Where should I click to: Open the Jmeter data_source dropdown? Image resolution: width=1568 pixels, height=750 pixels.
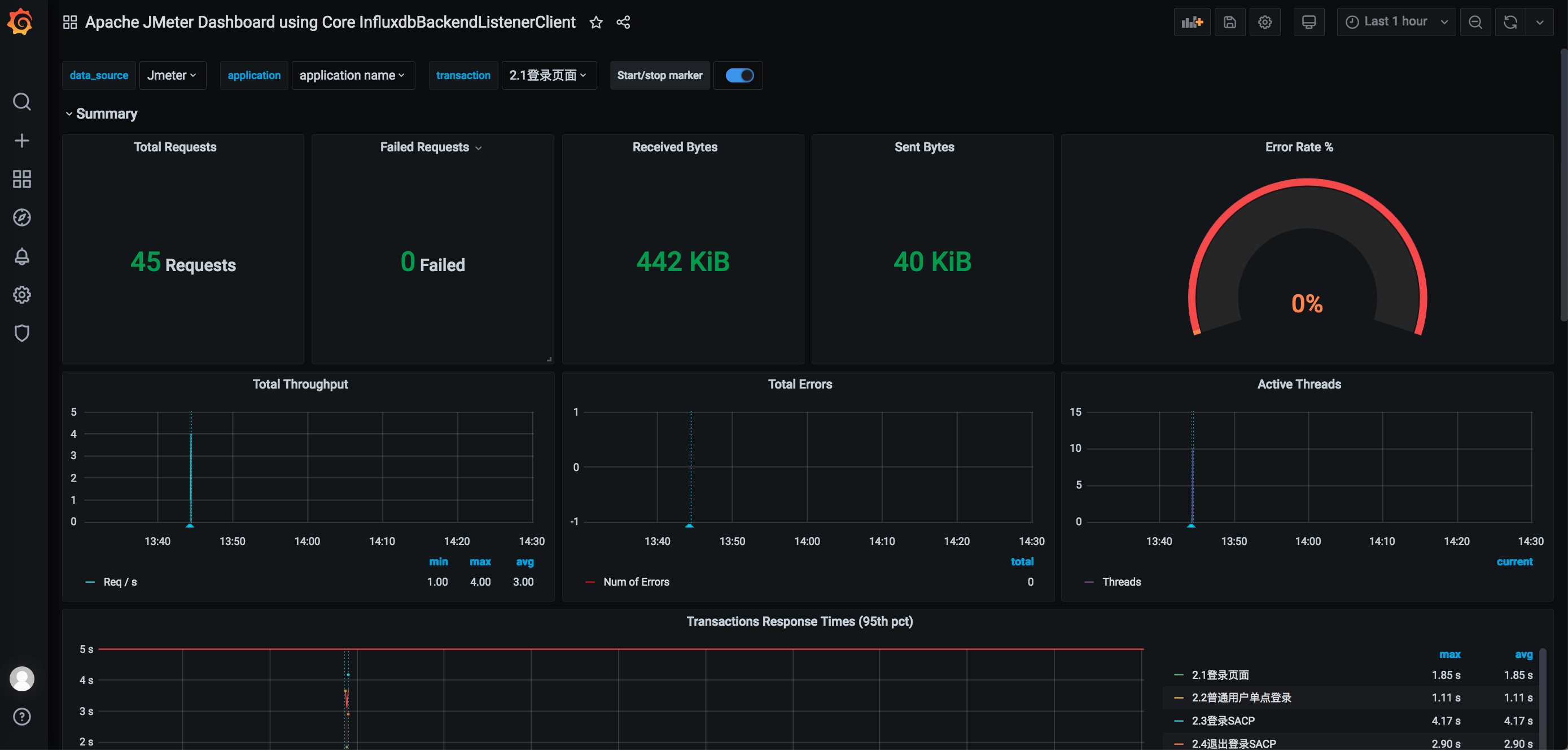point(172,76)
